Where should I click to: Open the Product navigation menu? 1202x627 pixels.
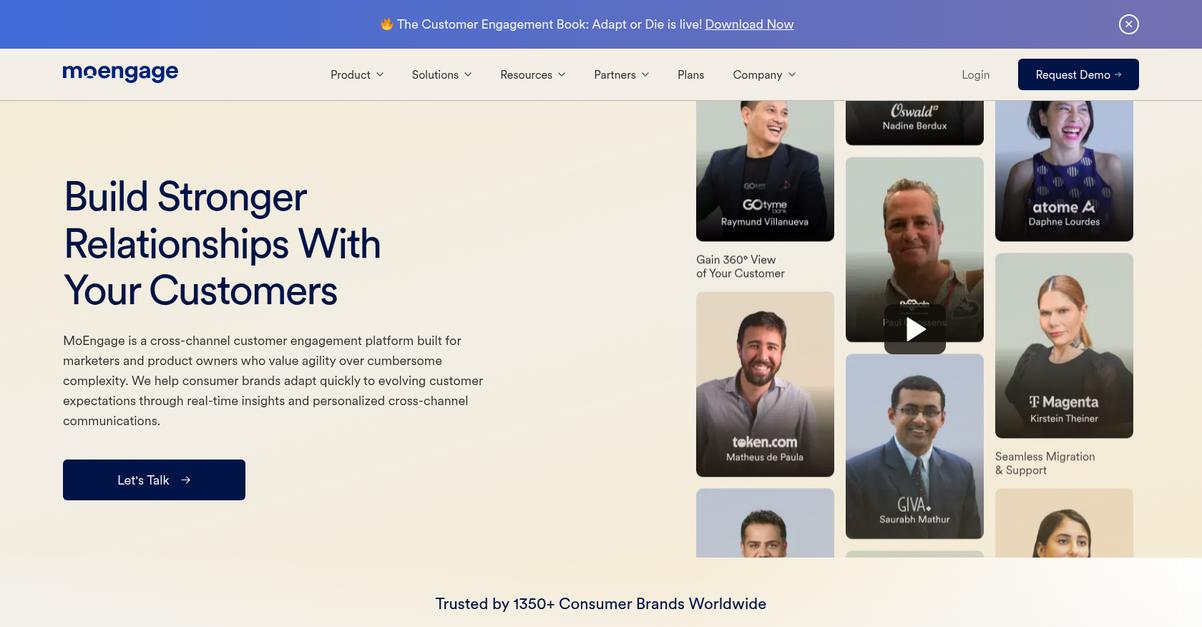pyautogui.click(x=357, y=75)
